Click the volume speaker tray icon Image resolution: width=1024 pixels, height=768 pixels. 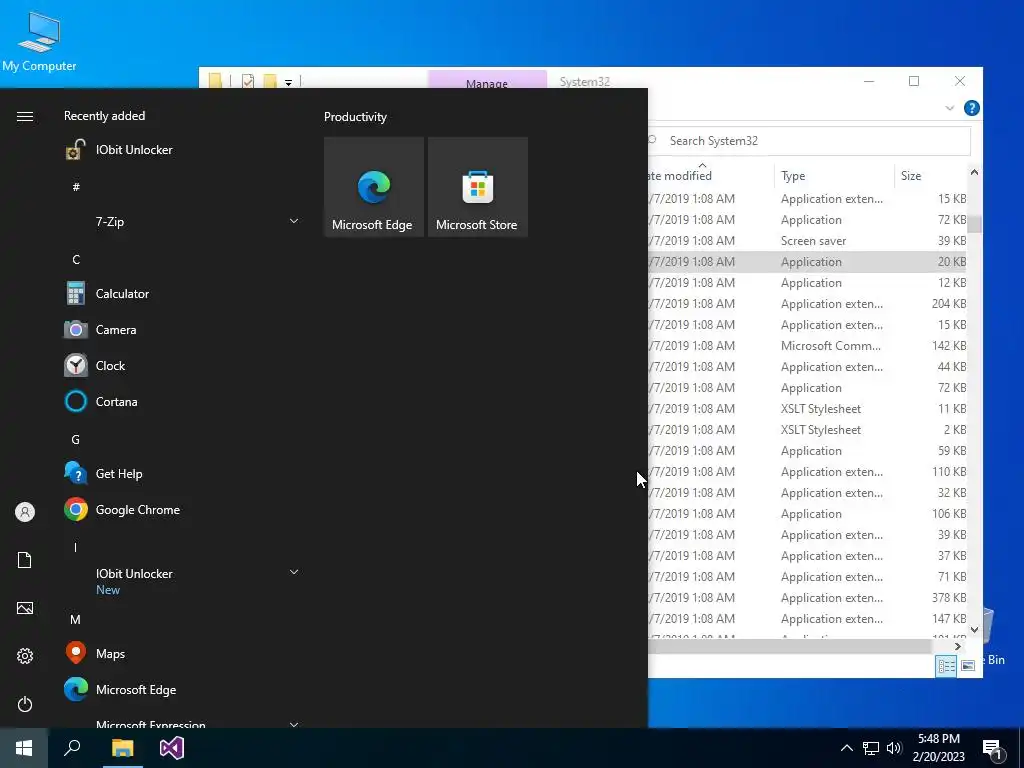point(894,748)
